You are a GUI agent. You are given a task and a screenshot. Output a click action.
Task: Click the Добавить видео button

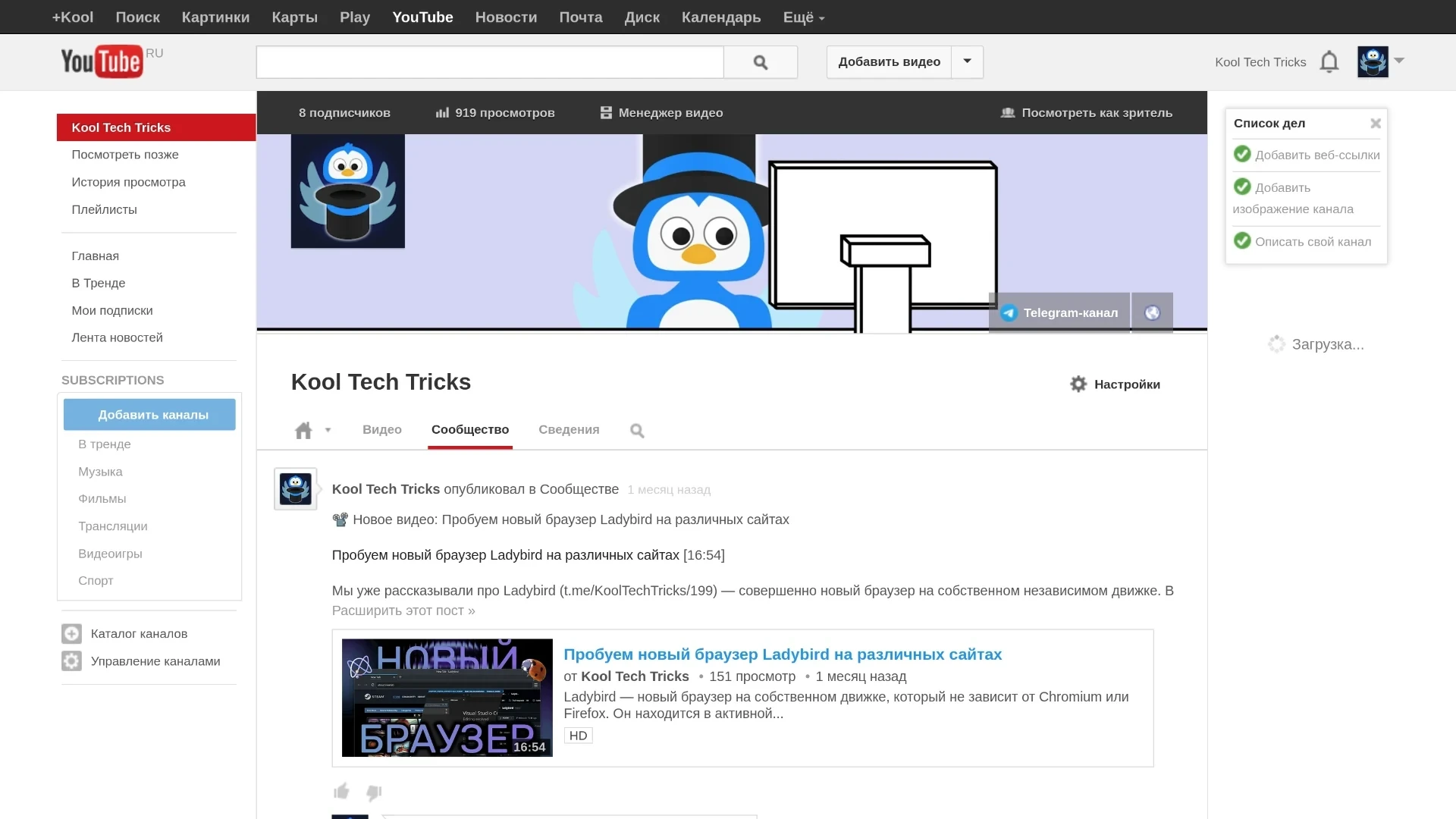pos(889,61)
